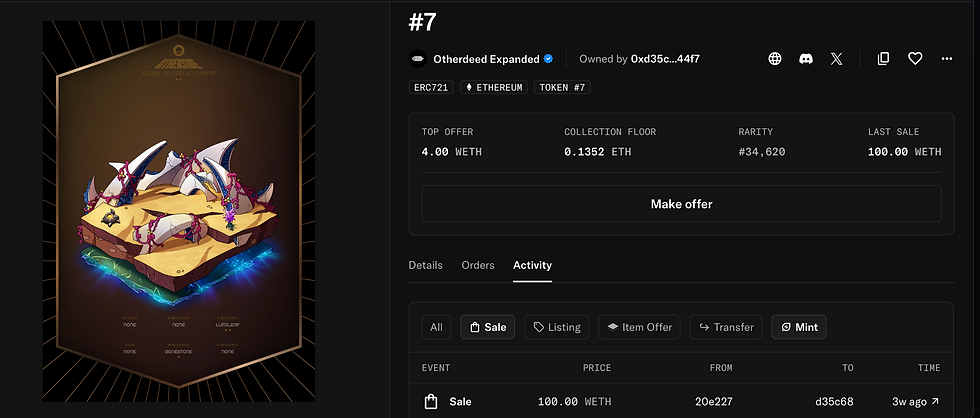
Task: Favorite this NFT with heart icon
Action: [915, 59]
